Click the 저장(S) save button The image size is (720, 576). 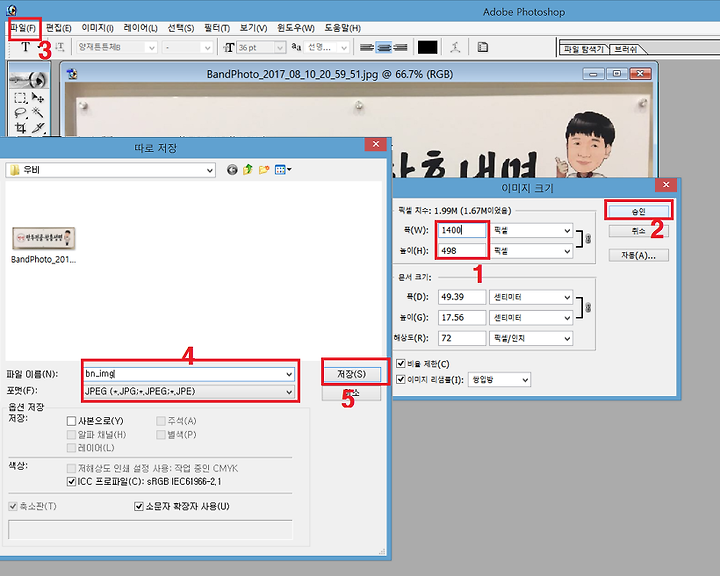click(x=352, y=374)
